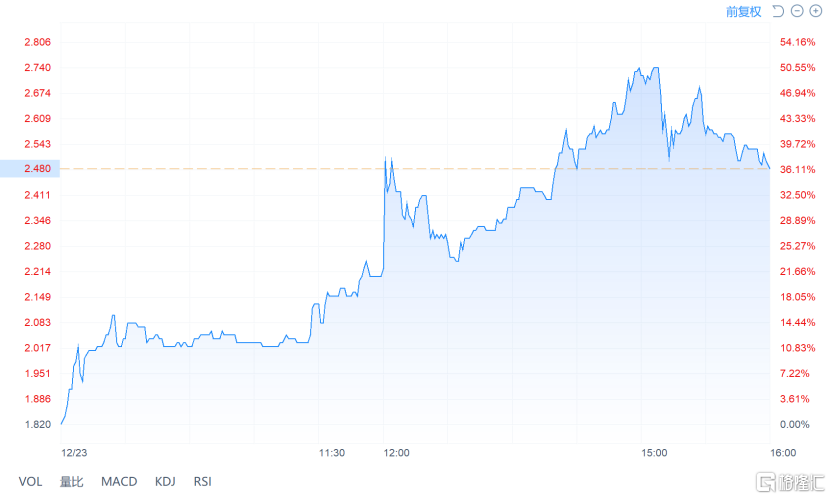Select the 量比 indicator tab
Screen dimensions: 831x499
tap(72, 482)
